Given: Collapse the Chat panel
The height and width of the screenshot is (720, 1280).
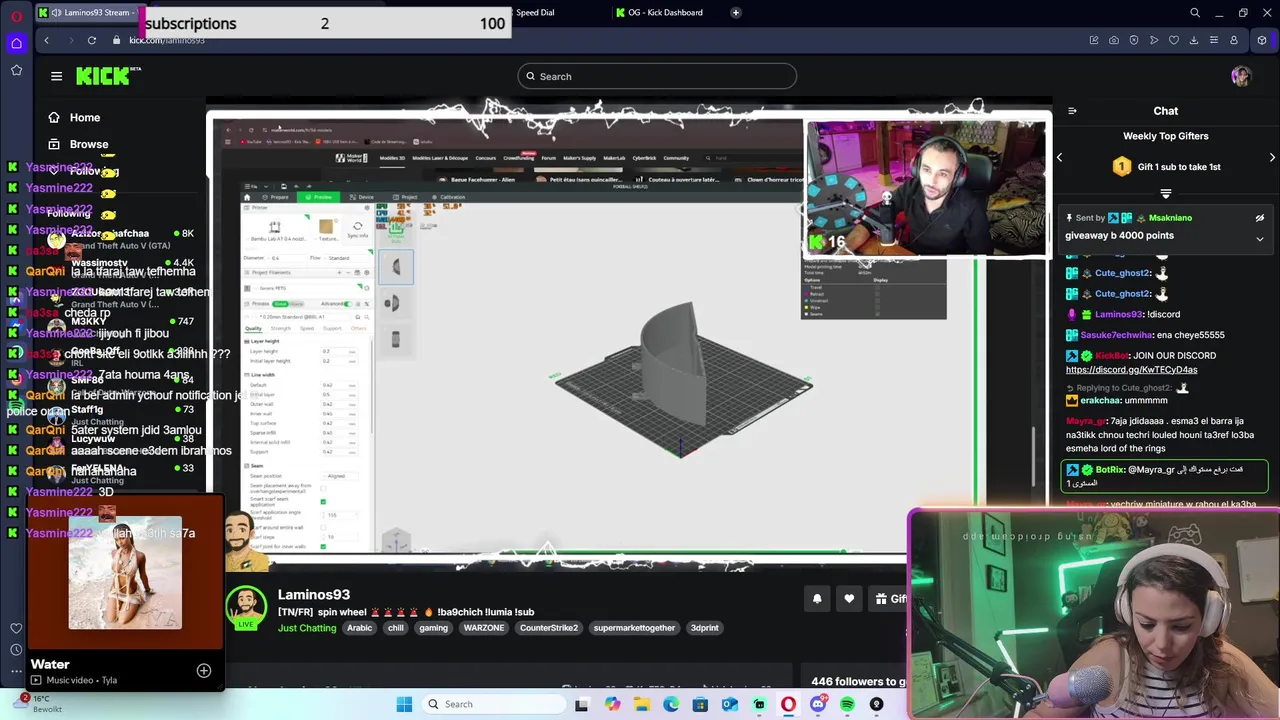Looking at the screenshot, I should [1072, 111].
